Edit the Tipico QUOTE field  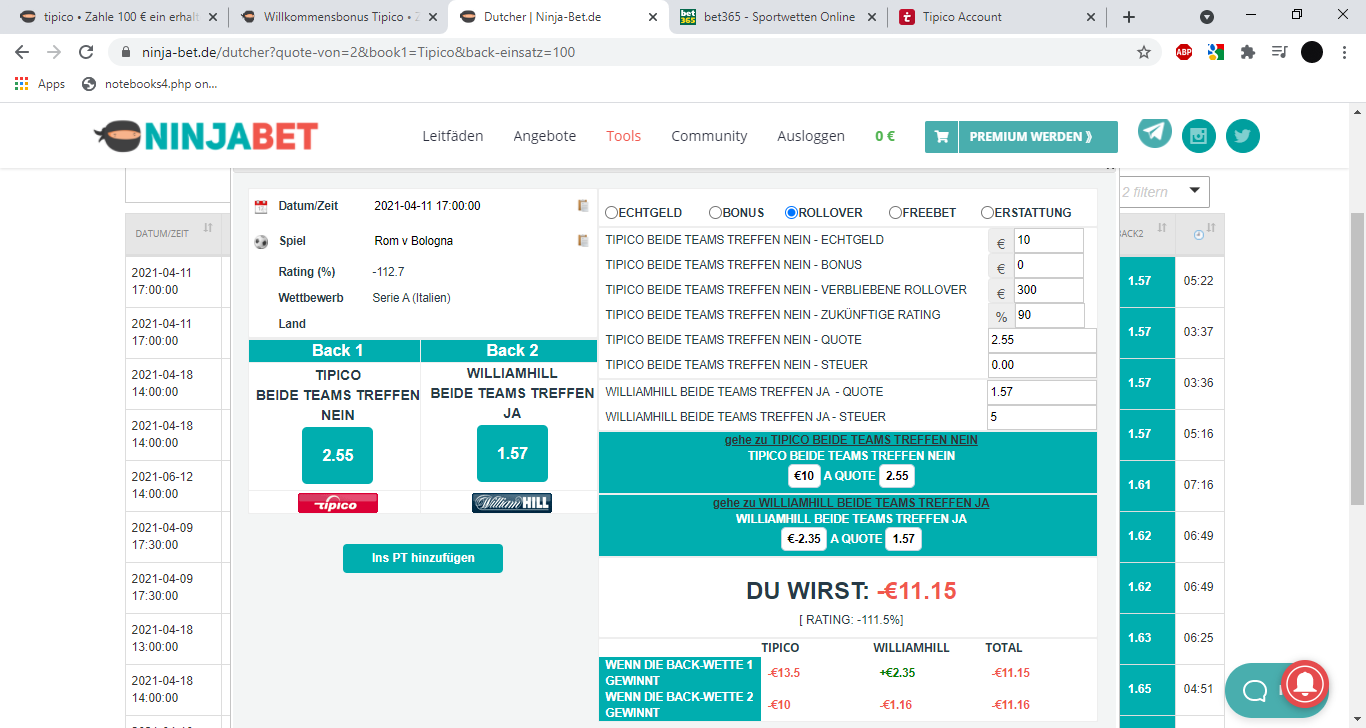click(1042, 341)
